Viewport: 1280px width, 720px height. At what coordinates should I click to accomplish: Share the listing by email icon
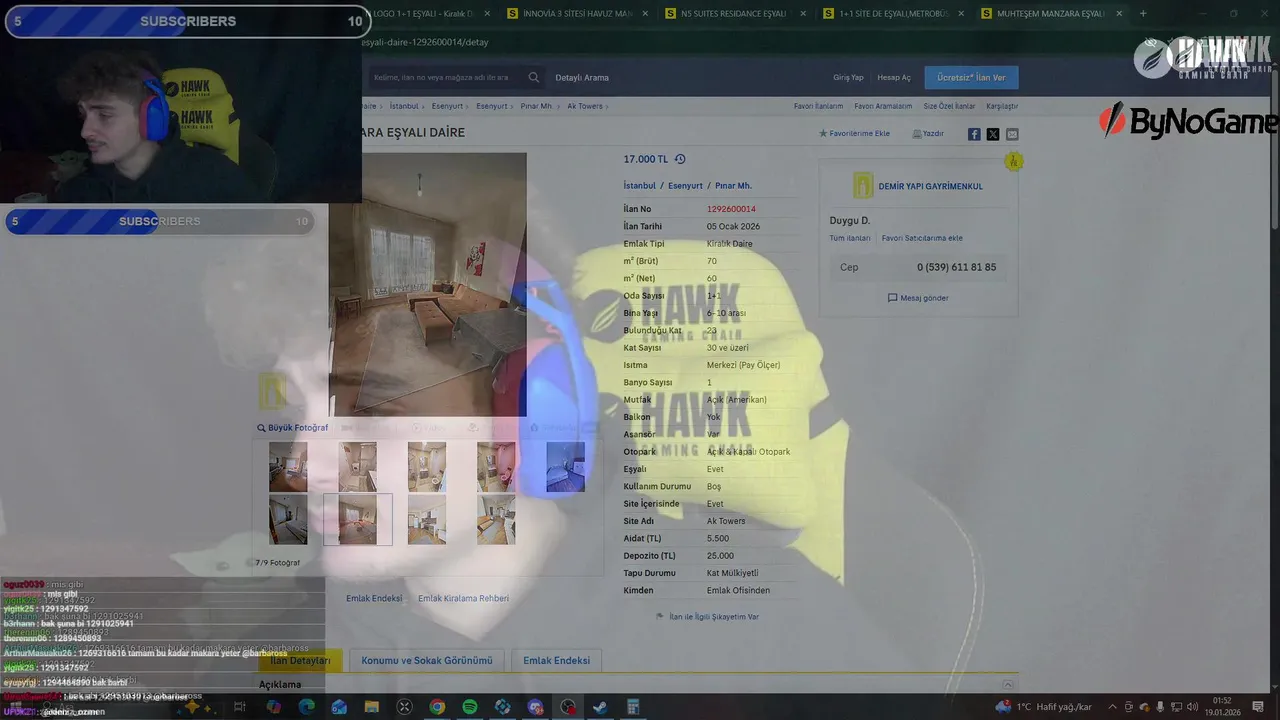click(1012, 134)
